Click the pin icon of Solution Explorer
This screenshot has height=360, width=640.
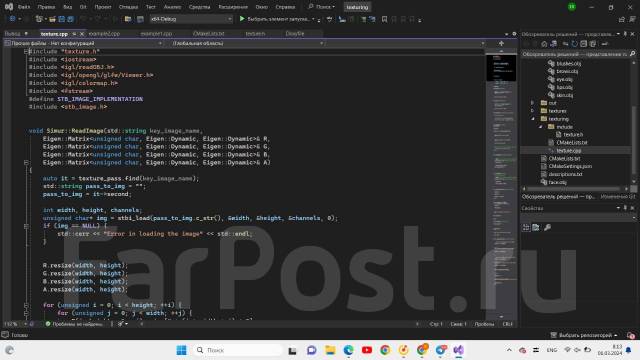[x=625, y=34]
